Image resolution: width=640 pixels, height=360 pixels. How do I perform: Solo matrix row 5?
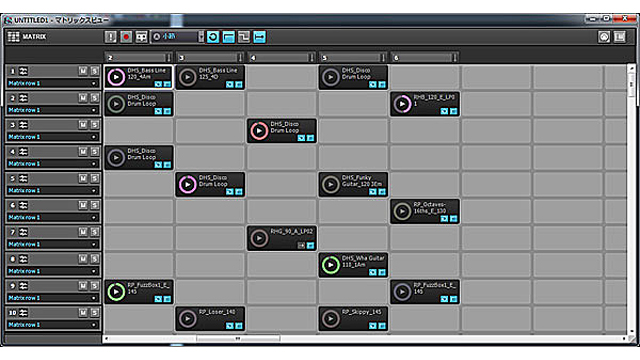click(x=94, y=178)
